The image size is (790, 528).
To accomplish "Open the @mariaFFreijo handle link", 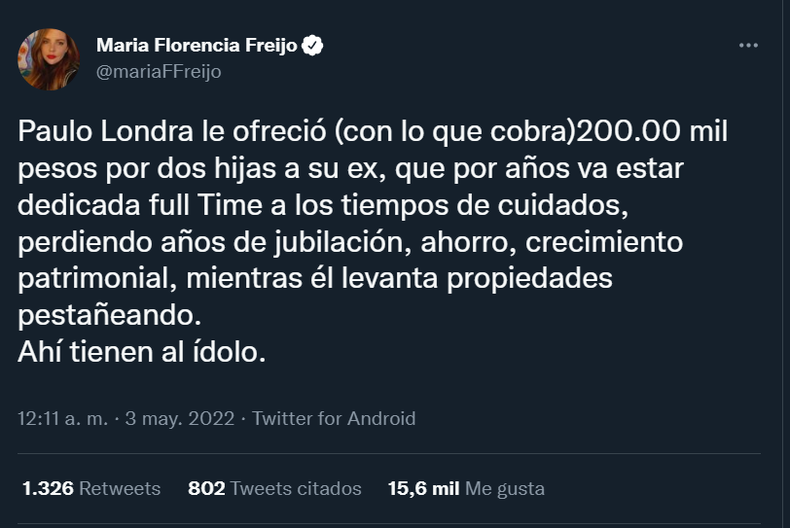I will tap(159, 72).
